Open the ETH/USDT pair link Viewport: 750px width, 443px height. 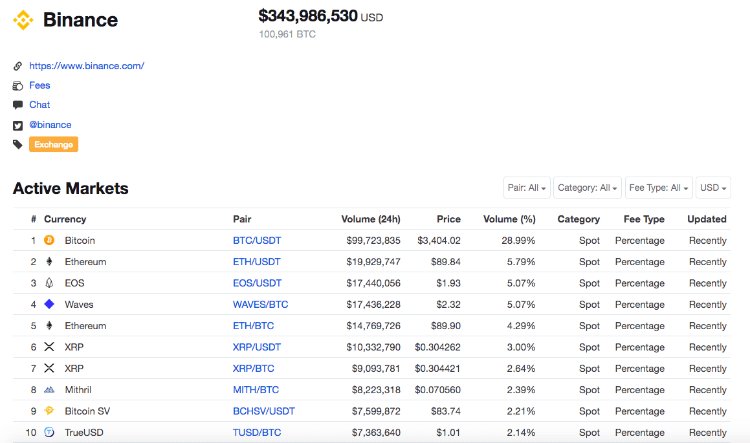pyautogui.click(x=257, y=262)
